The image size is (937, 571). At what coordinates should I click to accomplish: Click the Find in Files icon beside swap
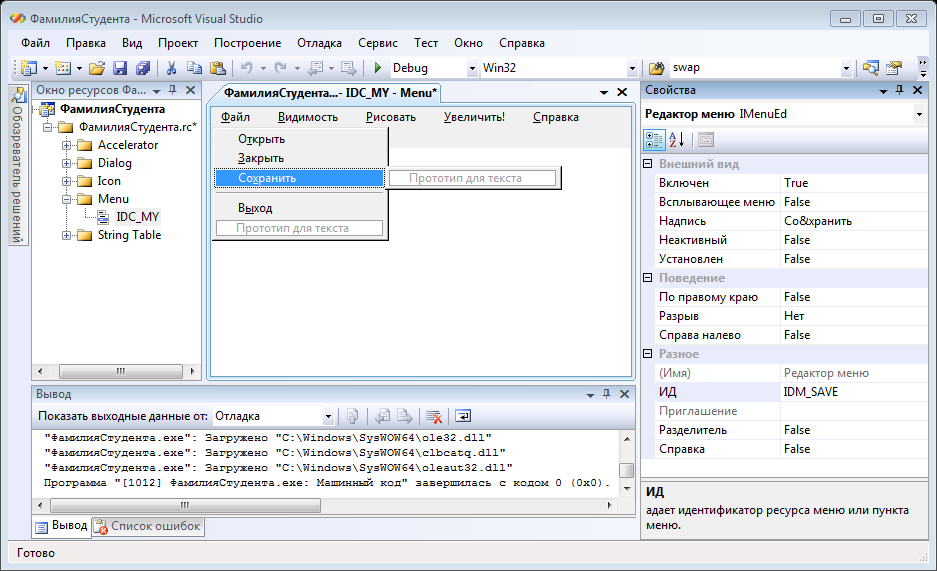point(656,68)
